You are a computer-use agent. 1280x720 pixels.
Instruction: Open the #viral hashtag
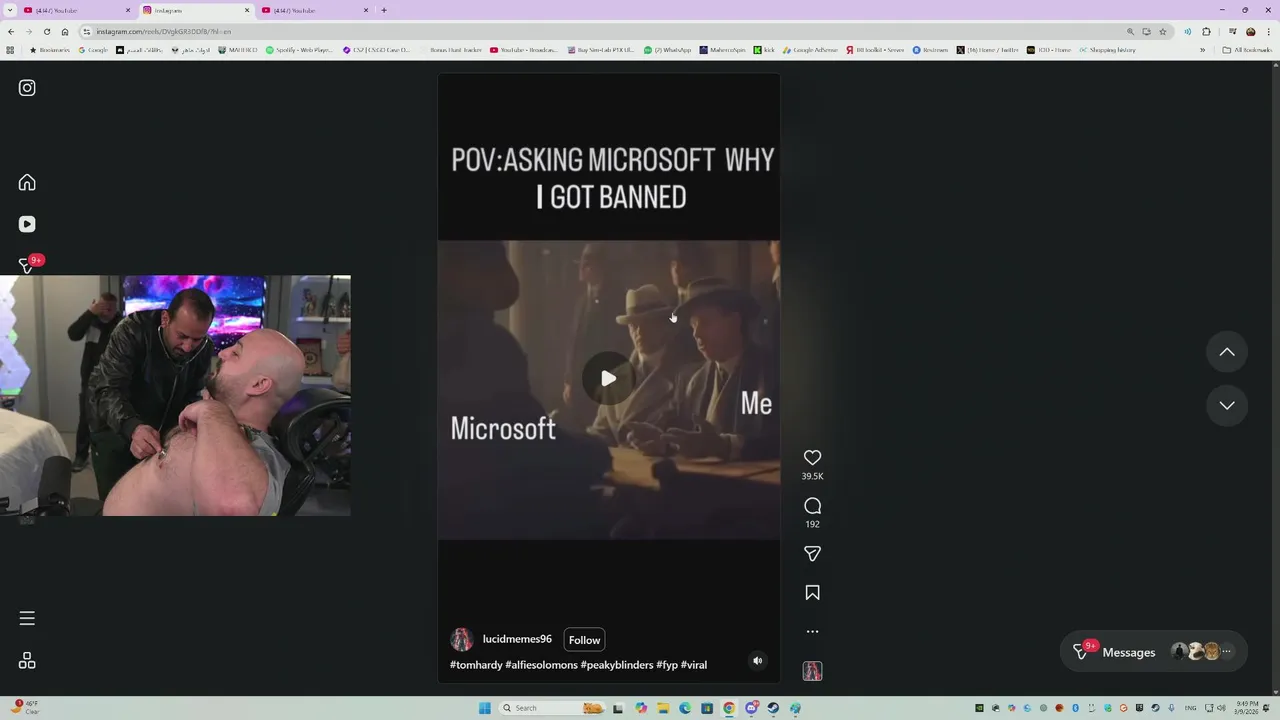694,665
